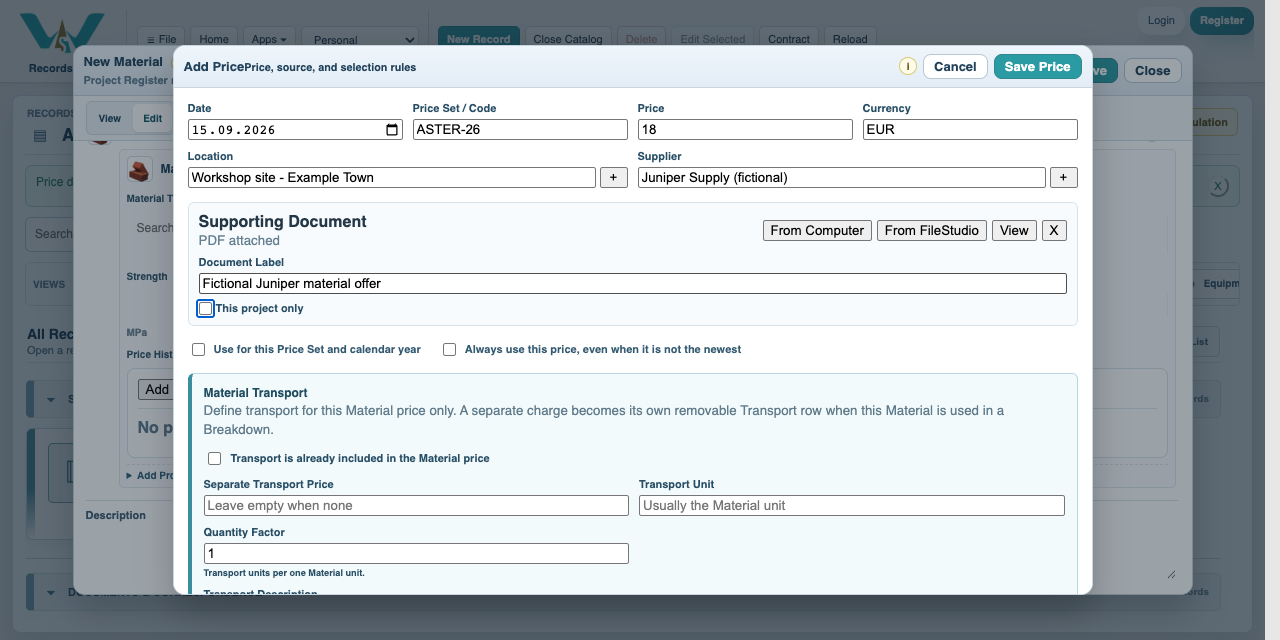Click the Price Set / Code field
This screenshot has width=1280, height=640.
(520, 129)
